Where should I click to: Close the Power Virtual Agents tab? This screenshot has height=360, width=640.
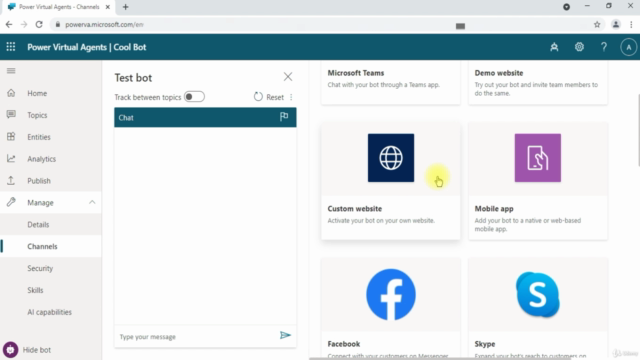click(108, 7)
